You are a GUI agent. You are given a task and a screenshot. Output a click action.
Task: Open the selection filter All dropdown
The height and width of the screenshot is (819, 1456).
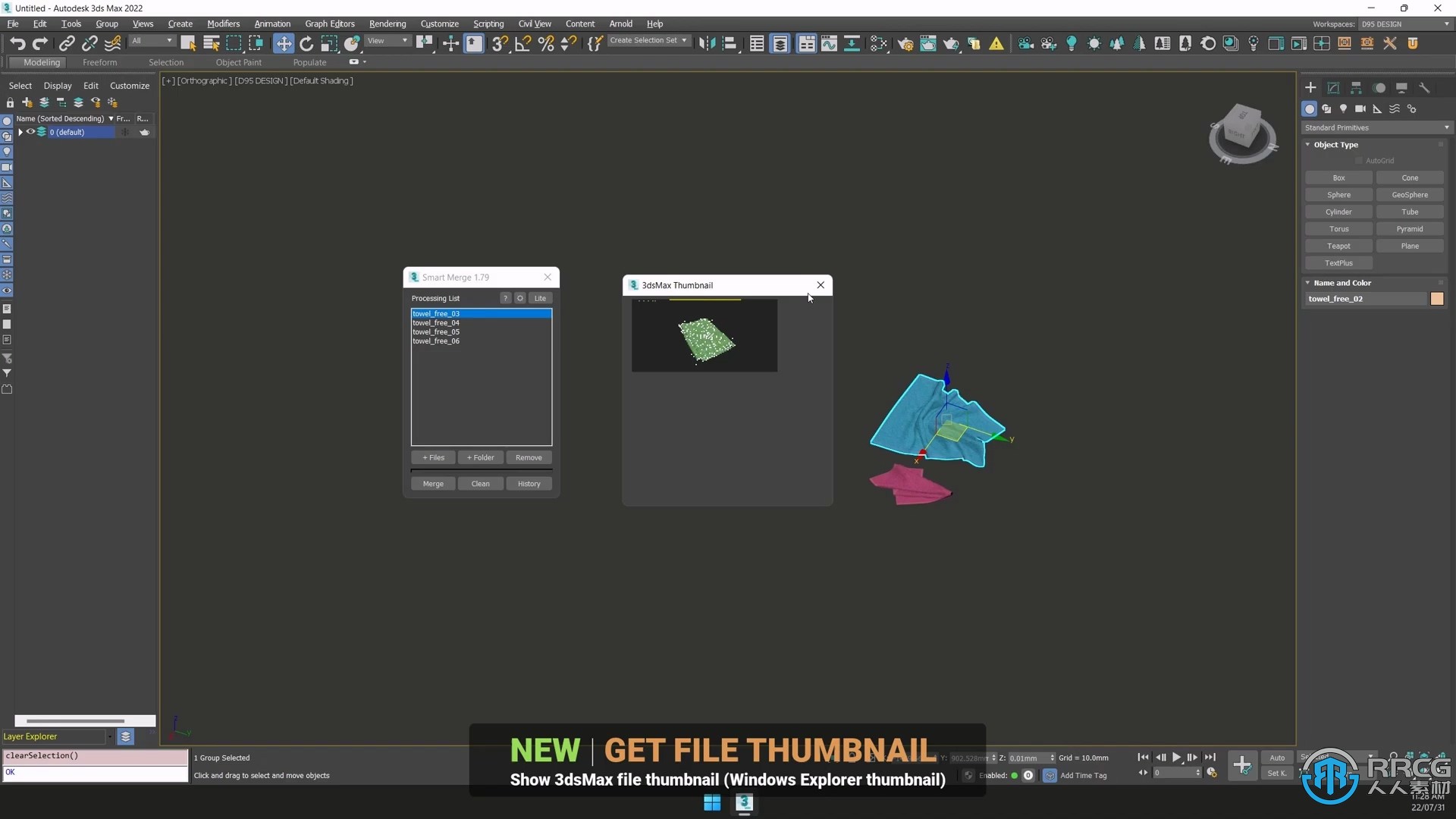152,41
